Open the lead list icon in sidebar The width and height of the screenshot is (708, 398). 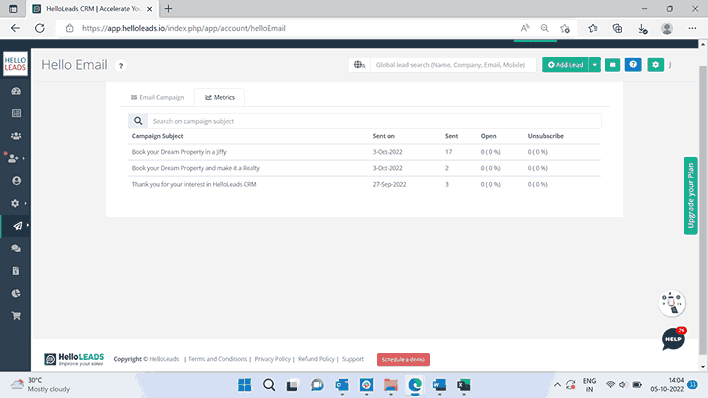tap(16, 113)
